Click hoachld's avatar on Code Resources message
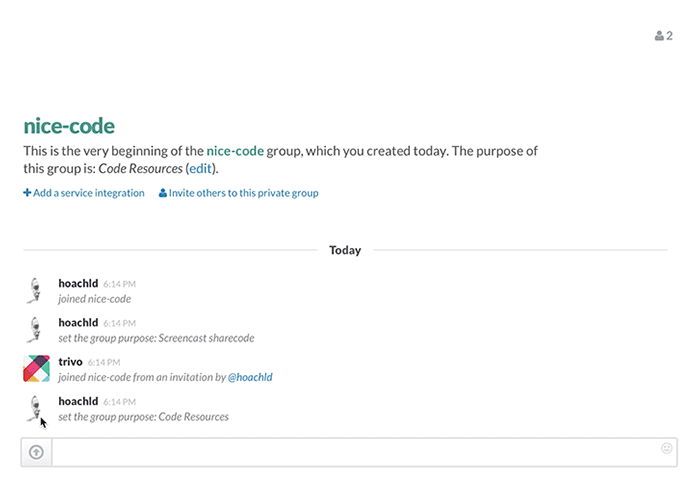 [x=35, y=408]
